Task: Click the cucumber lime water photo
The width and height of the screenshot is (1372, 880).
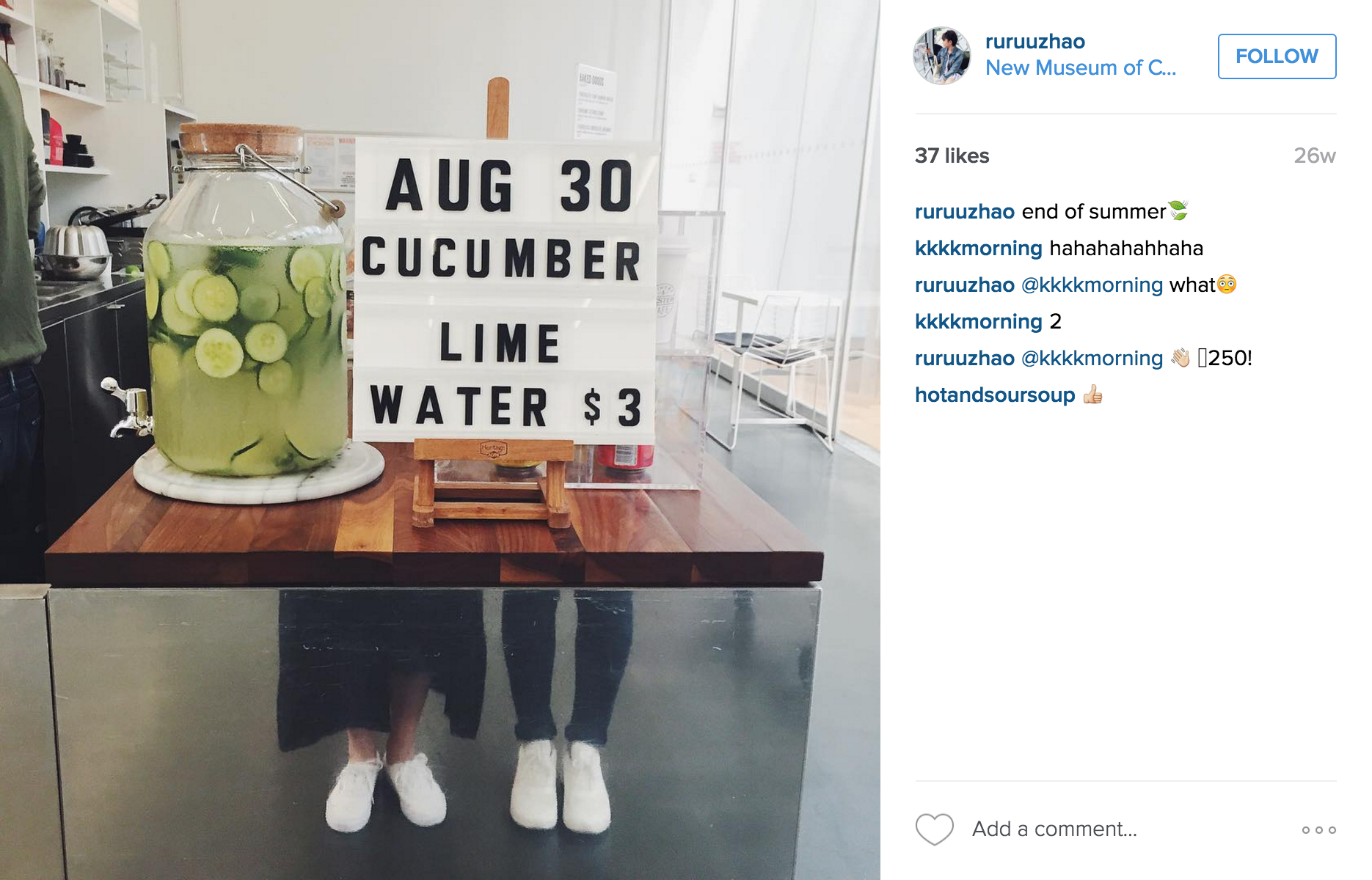Action: [440, 440]
